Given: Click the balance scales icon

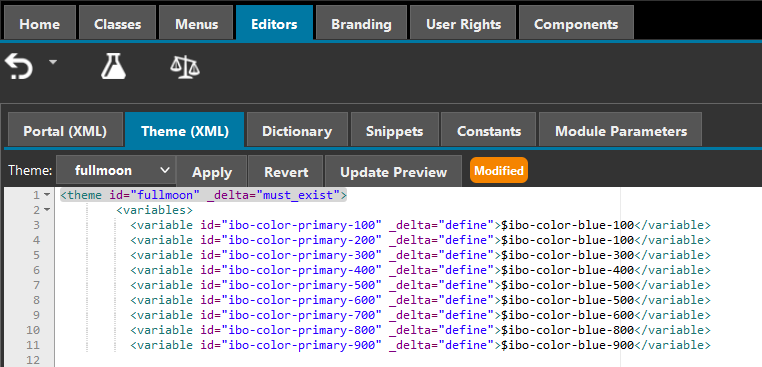Looking at the screenshot, I should 185,67.
